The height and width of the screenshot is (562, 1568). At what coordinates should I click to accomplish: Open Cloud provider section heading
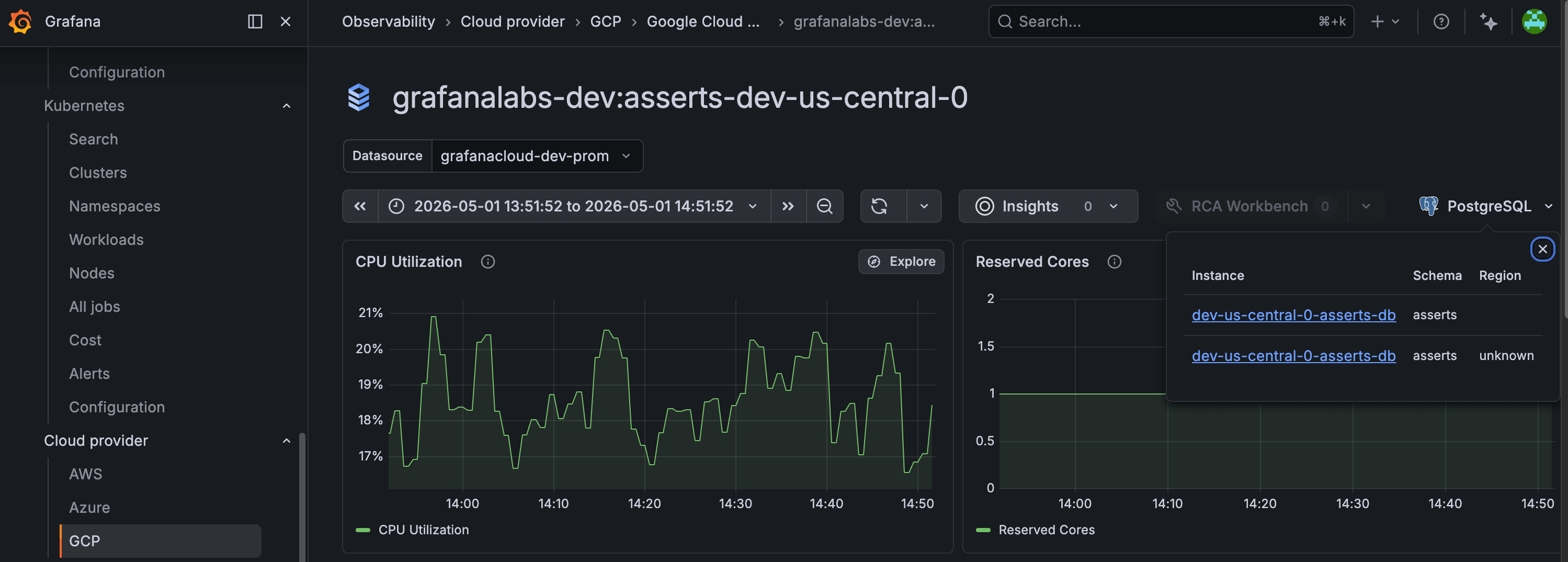[x=96, y=441]
